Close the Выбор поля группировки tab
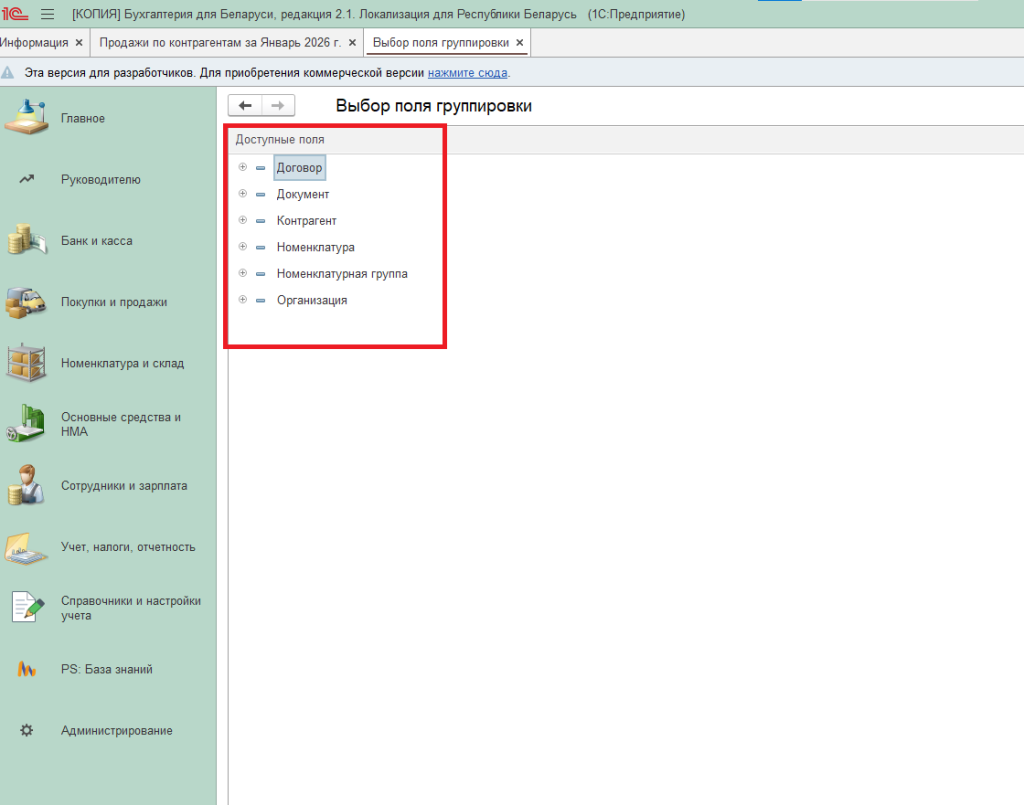 tap(520, 43)
